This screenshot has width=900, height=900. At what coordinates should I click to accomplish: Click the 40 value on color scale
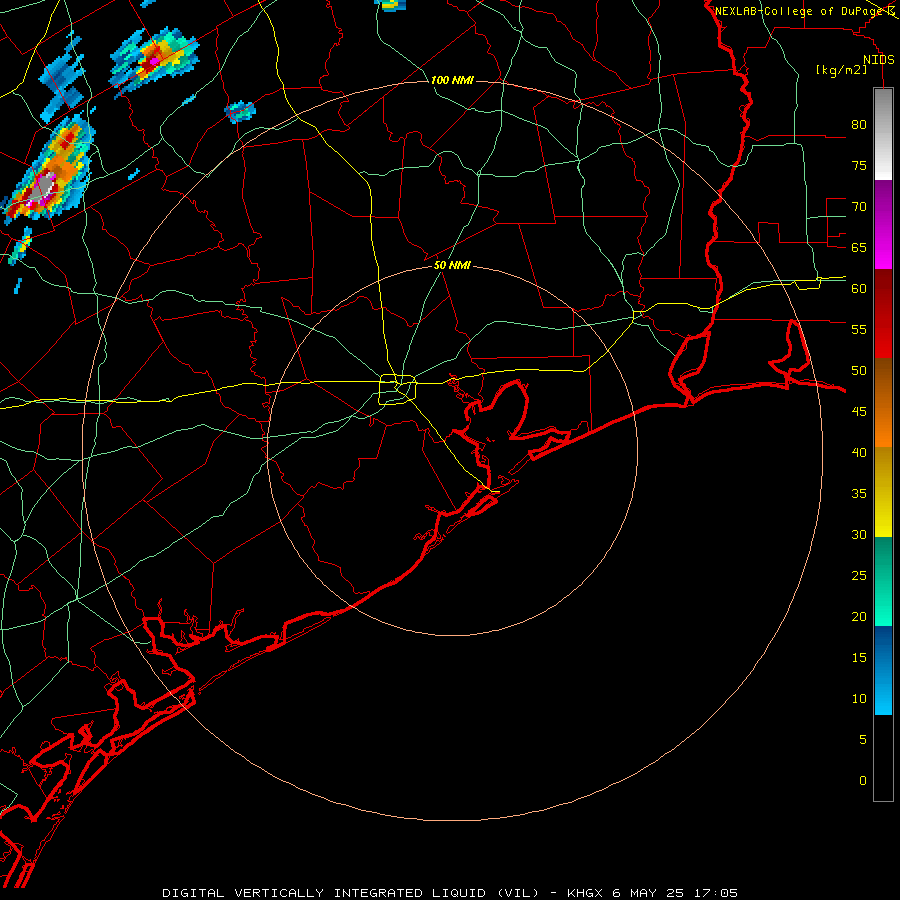tap(859, 452)
